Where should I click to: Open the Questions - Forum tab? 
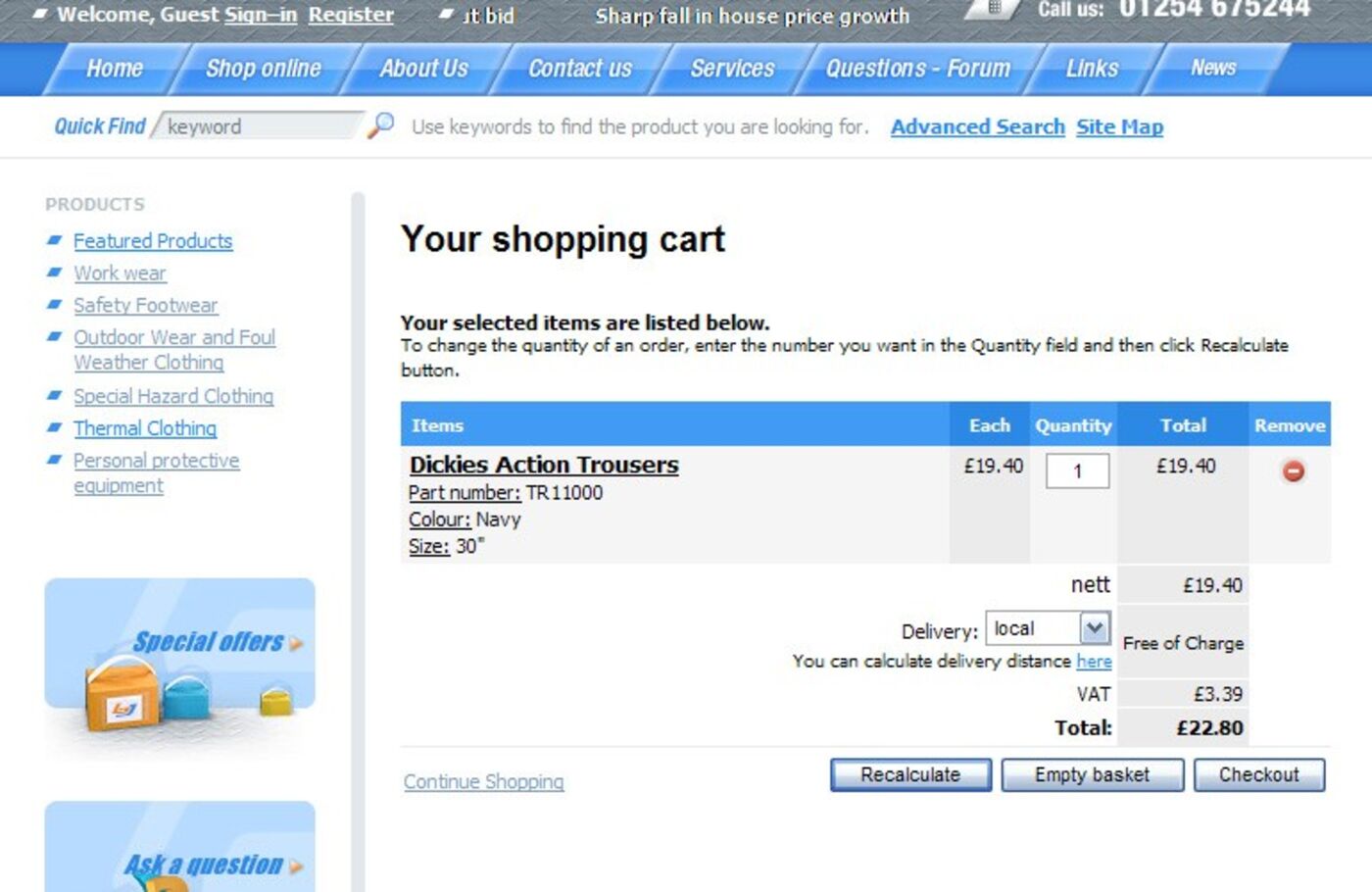917,69
